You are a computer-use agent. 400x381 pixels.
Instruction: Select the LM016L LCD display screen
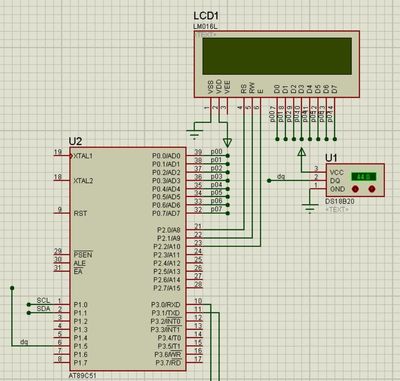277,56
